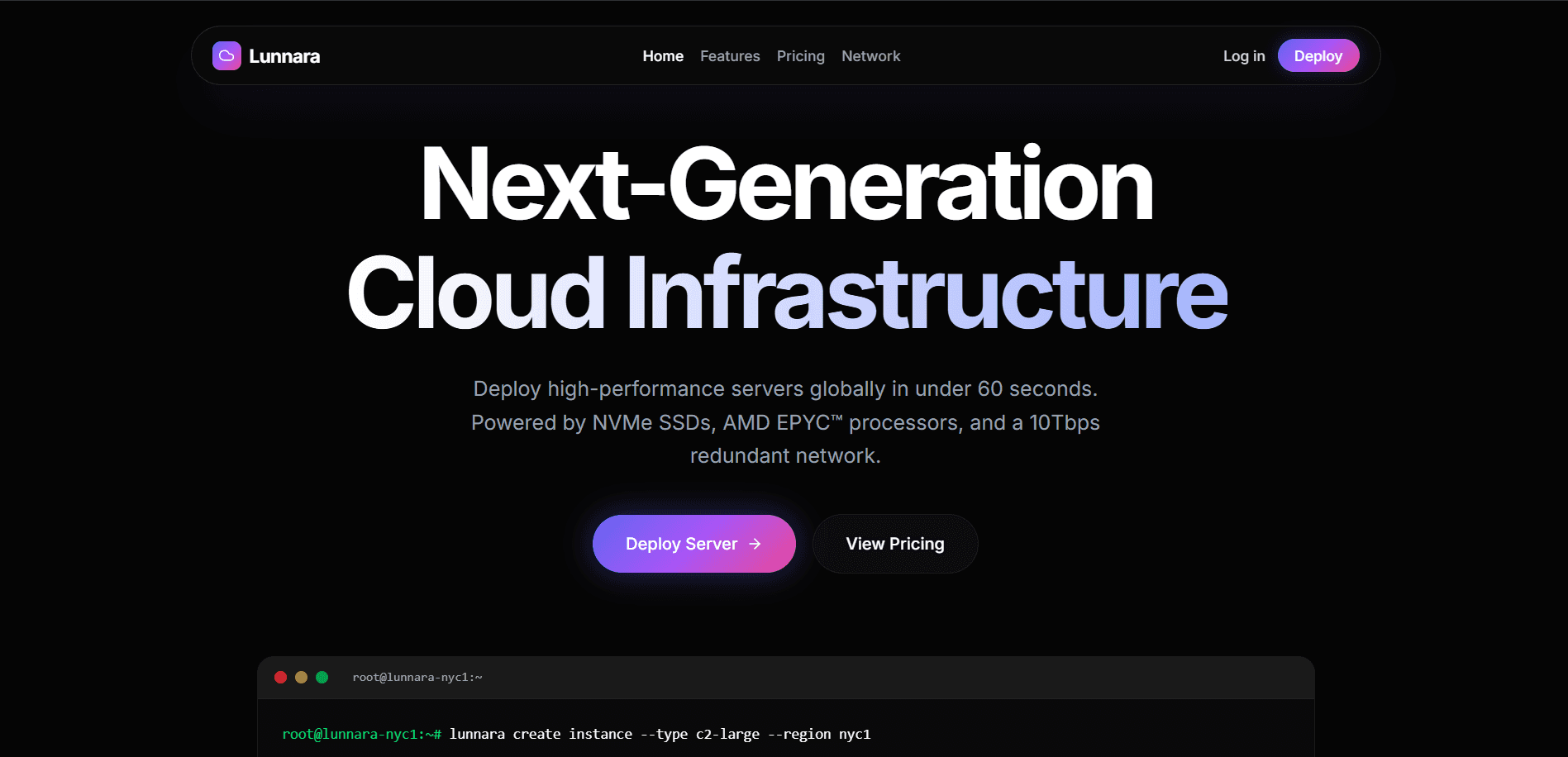
Task: Click the Lunnara cloud logo icon
Action: click(226, 56)
